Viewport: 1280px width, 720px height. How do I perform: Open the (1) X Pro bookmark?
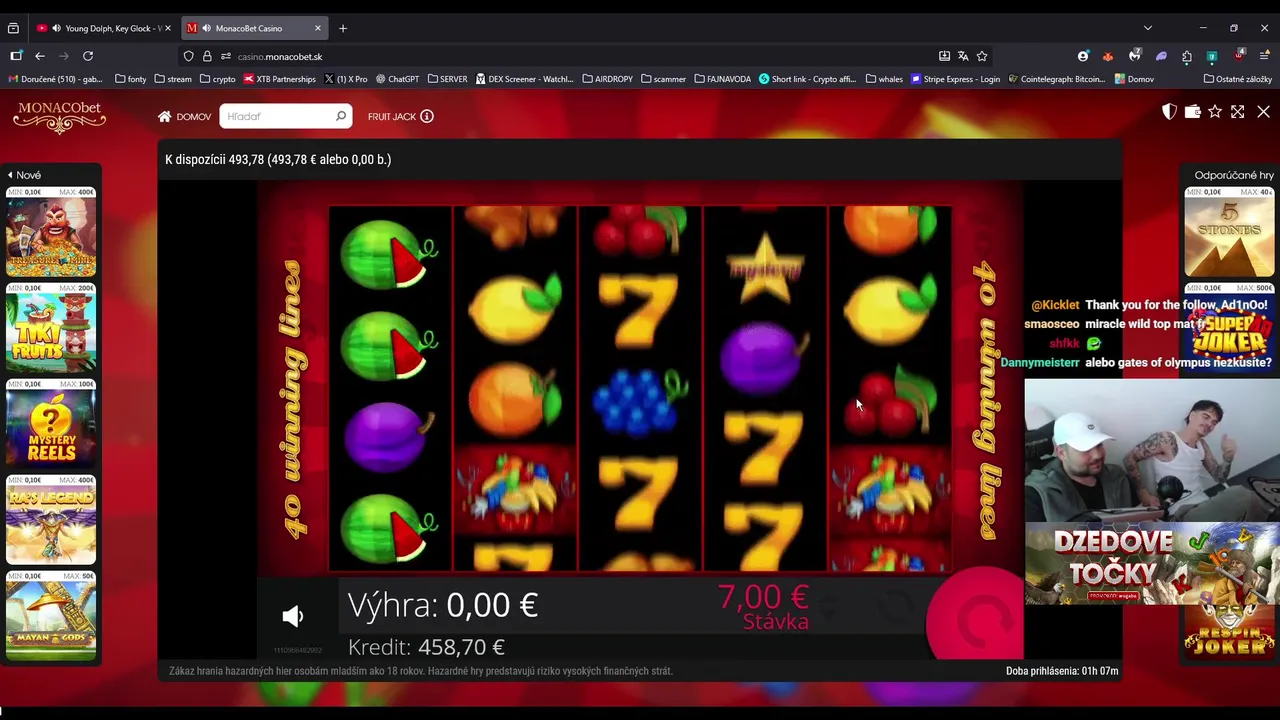pos(346,79)
